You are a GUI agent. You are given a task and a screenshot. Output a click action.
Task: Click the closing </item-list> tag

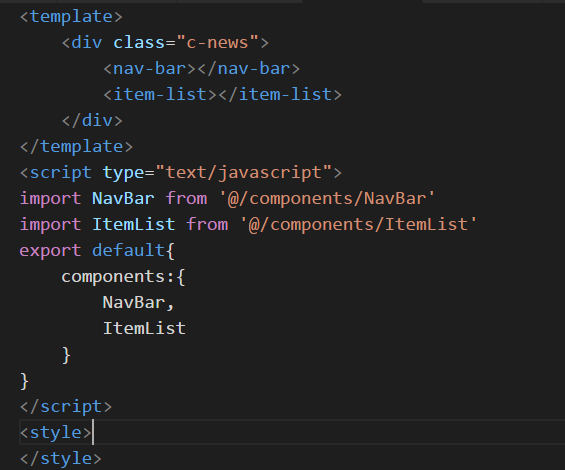280,95
